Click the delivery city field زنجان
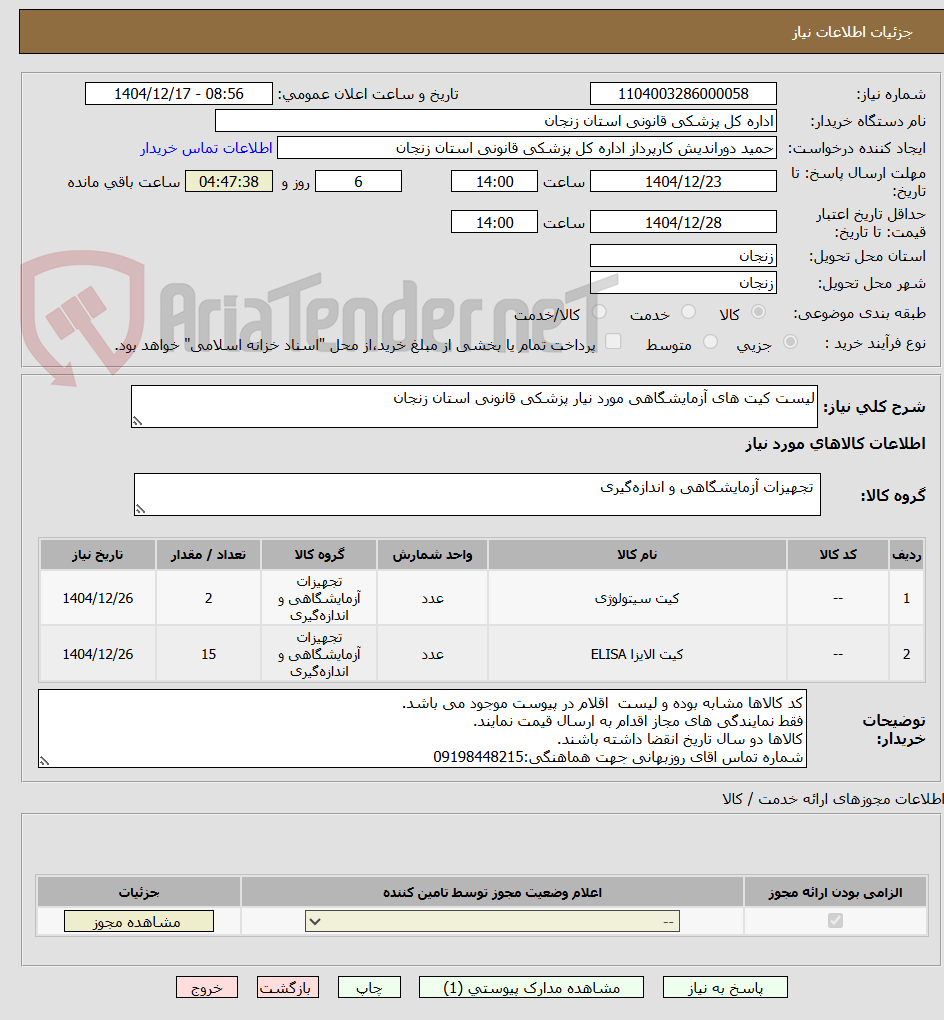Screen dimensions: 944x1020 (683, 283)
